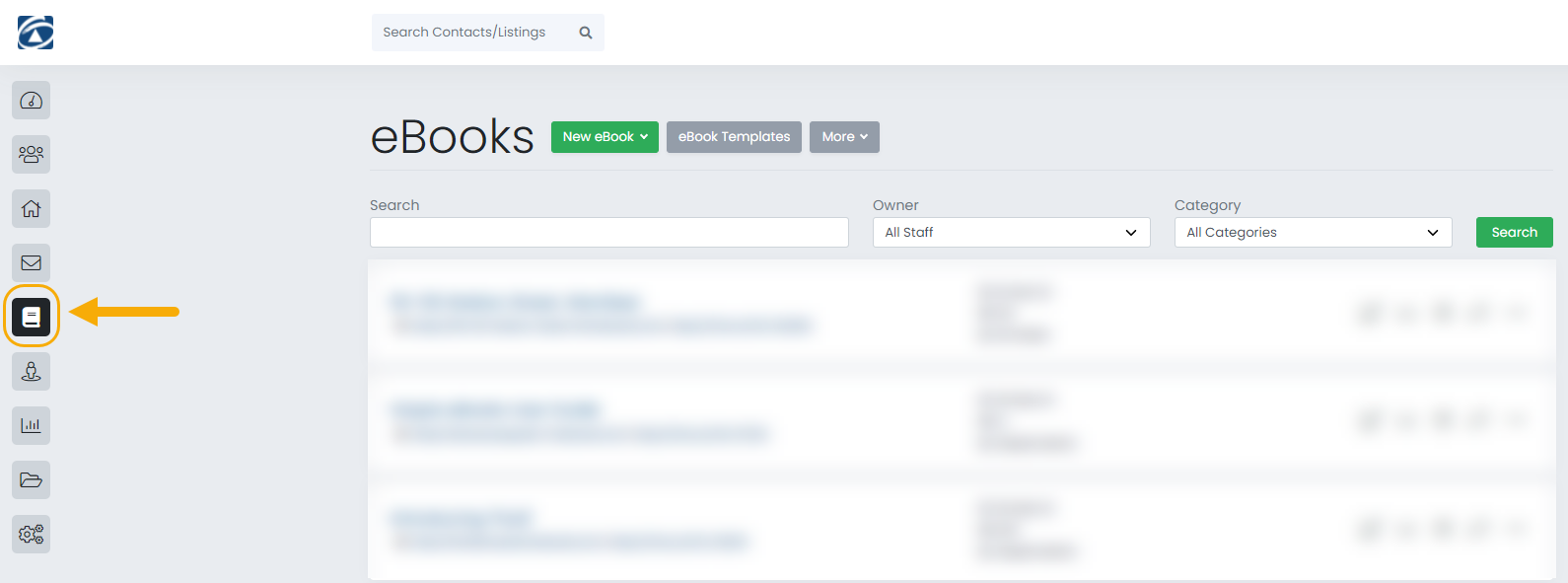Open the dashboard speedometer icon in sidebar
The image size is (1568, 583).
[x=32, y=101]
